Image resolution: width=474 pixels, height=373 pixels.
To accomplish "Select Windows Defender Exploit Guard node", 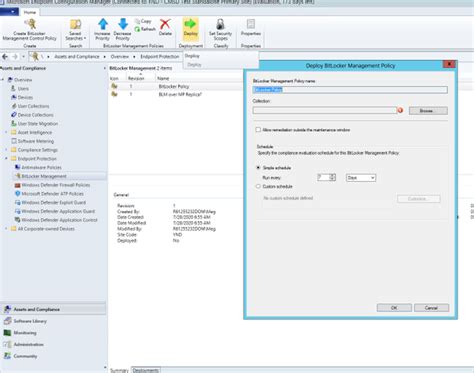I will click(53, 202).
